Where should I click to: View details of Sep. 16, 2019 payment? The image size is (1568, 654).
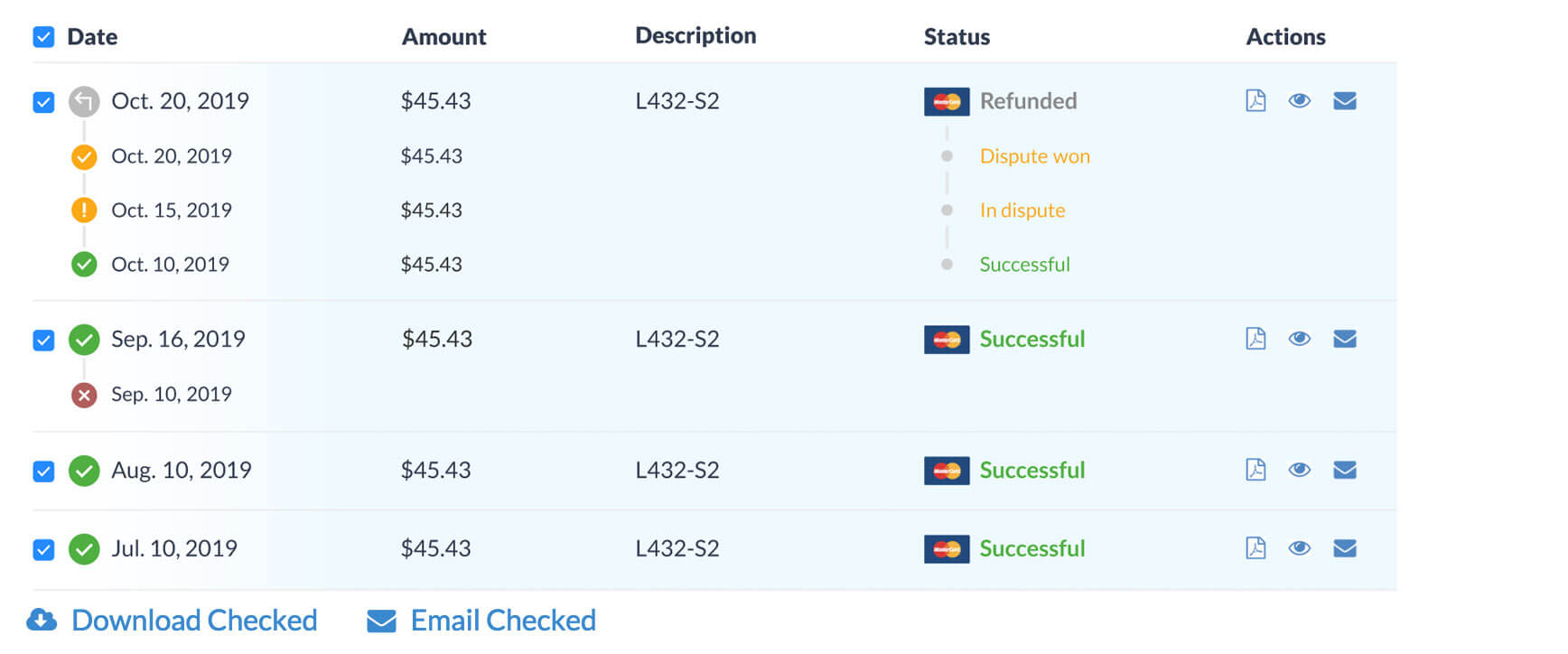click(1299, 339)
